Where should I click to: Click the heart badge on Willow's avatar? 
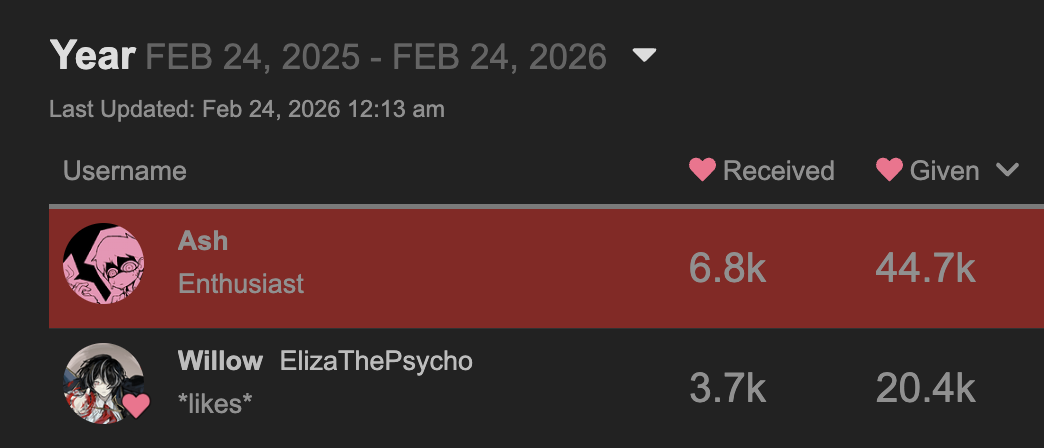click(x=135, y=406)
